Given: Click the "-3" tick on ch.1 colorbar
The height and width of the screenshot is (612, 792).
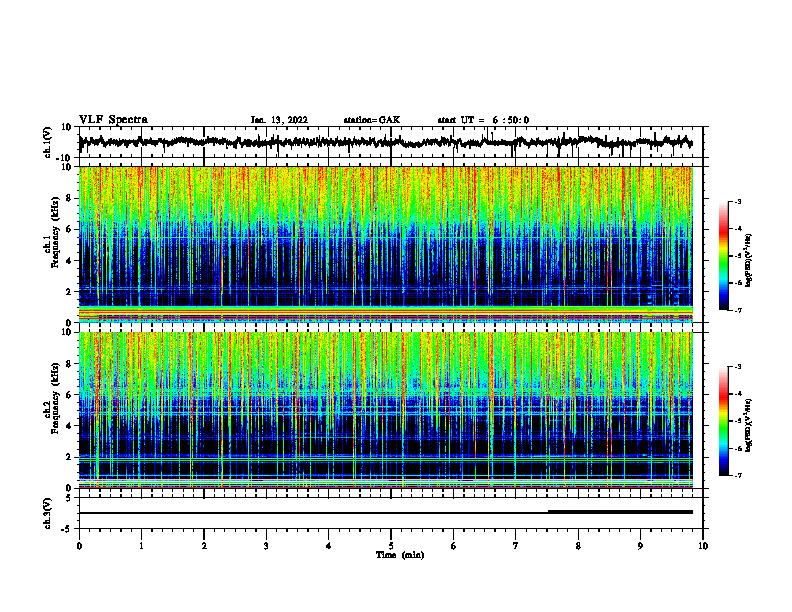Looking at the screenshot, I should pos(737,201).
